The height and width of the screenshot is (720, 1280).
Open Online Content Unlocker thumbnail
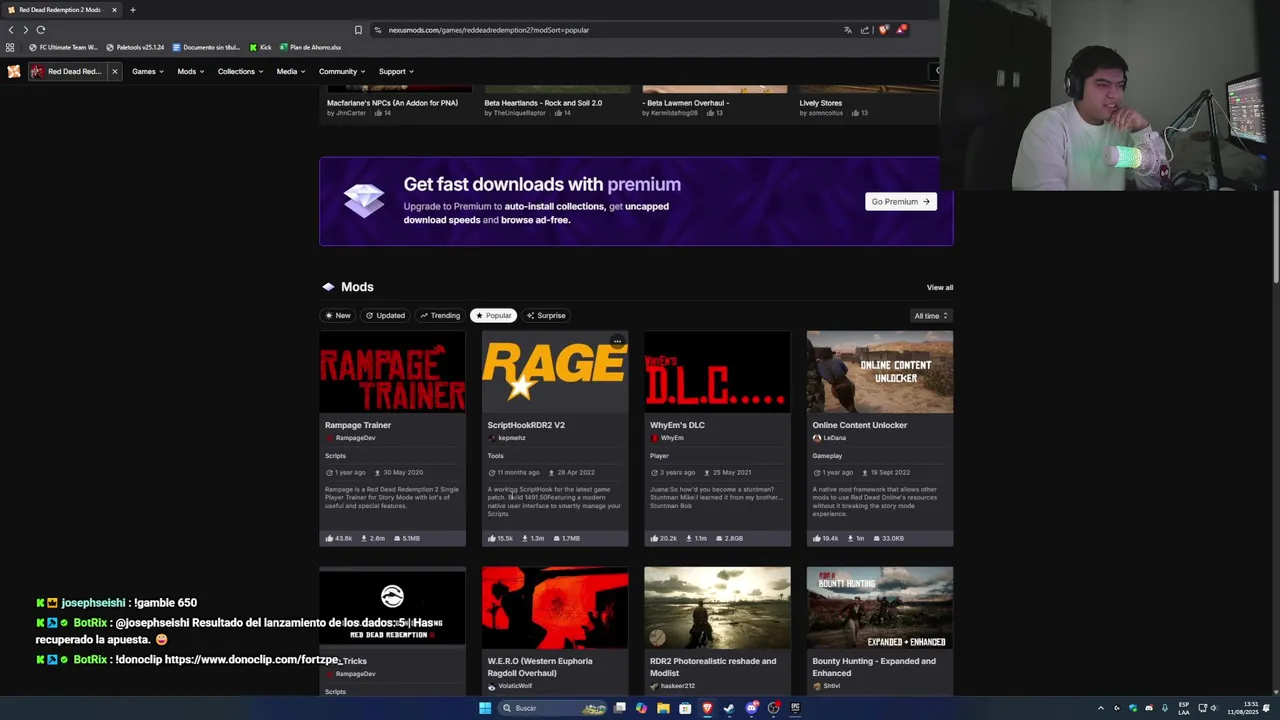point(880,372)
